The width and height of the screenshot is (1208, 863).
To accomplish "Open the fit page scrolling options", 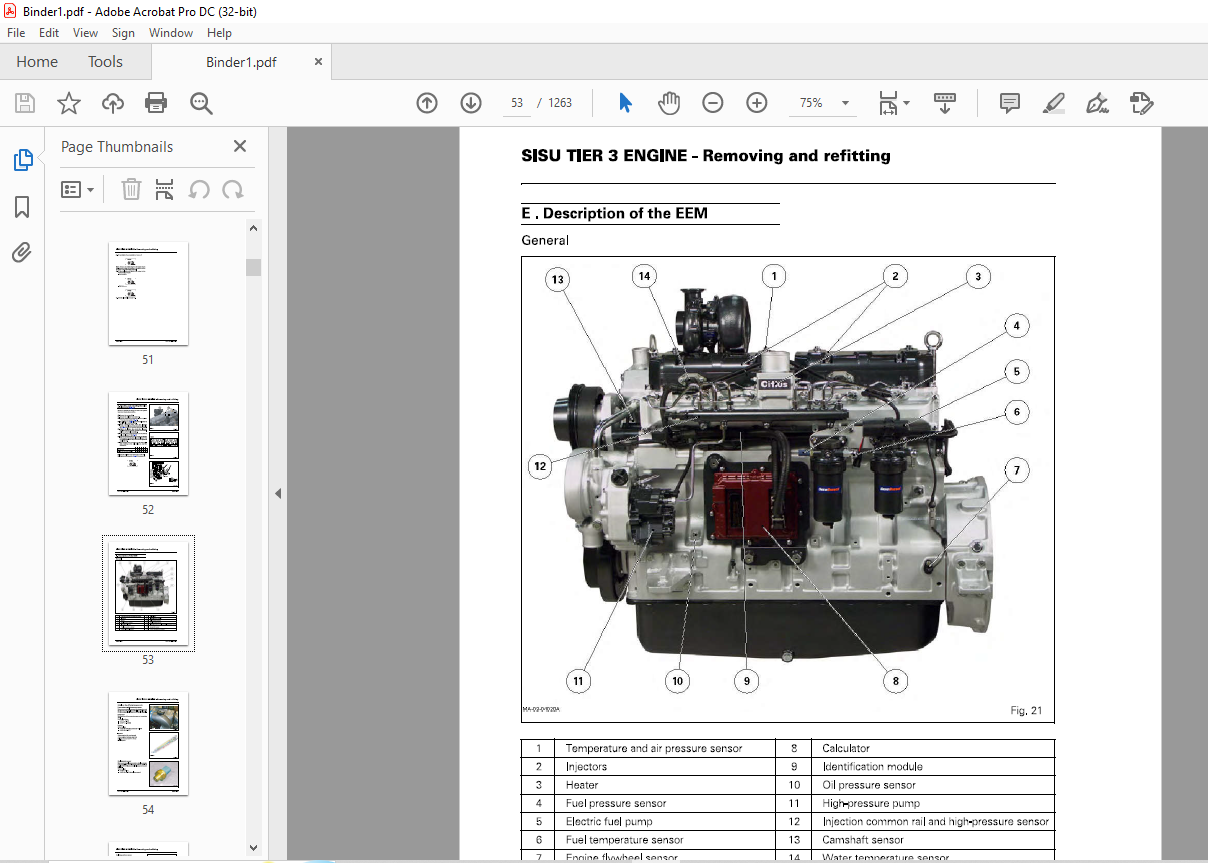I will [893, 103].
